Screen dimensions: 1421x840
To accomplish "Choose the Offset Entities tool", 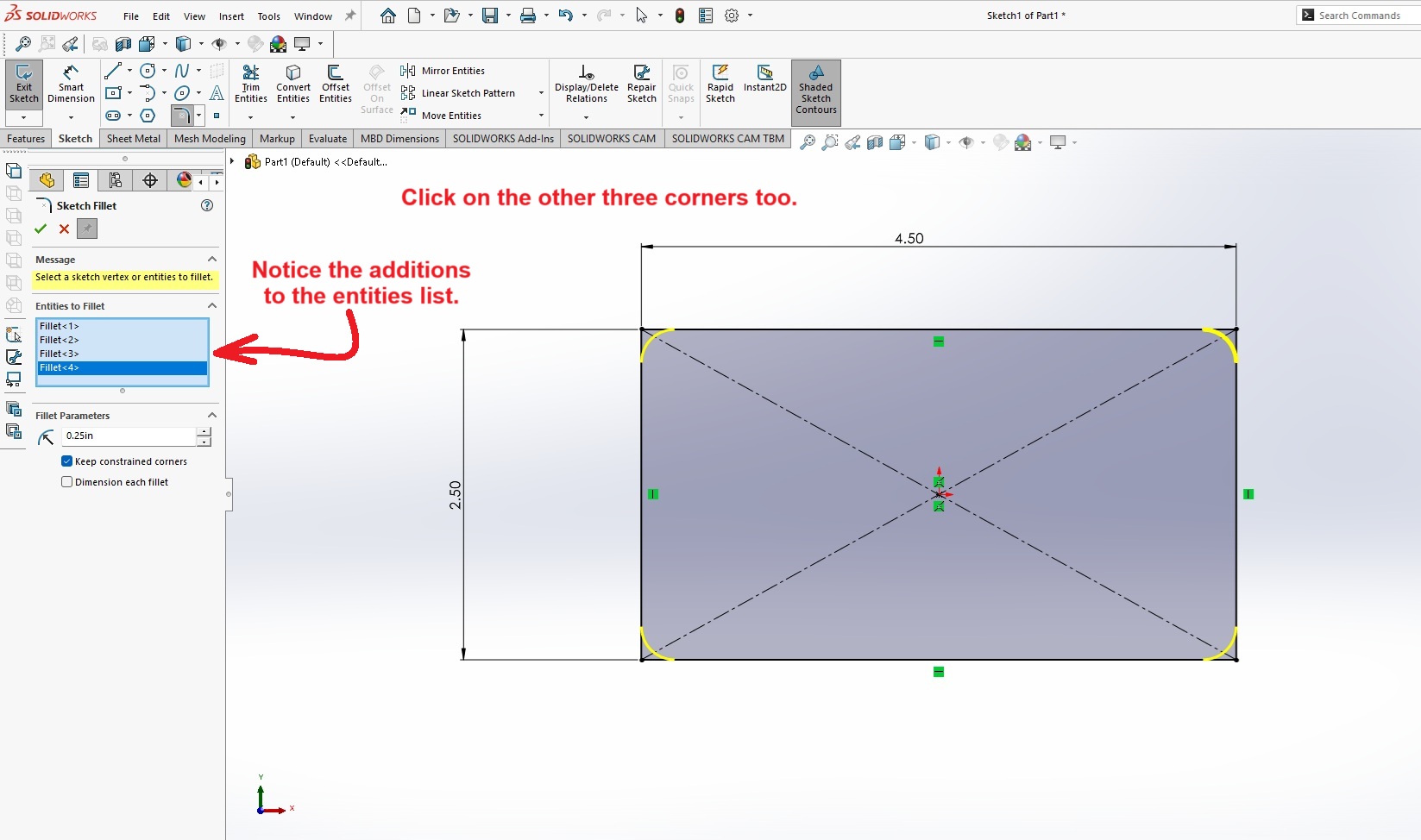I will tap(335, 84).
